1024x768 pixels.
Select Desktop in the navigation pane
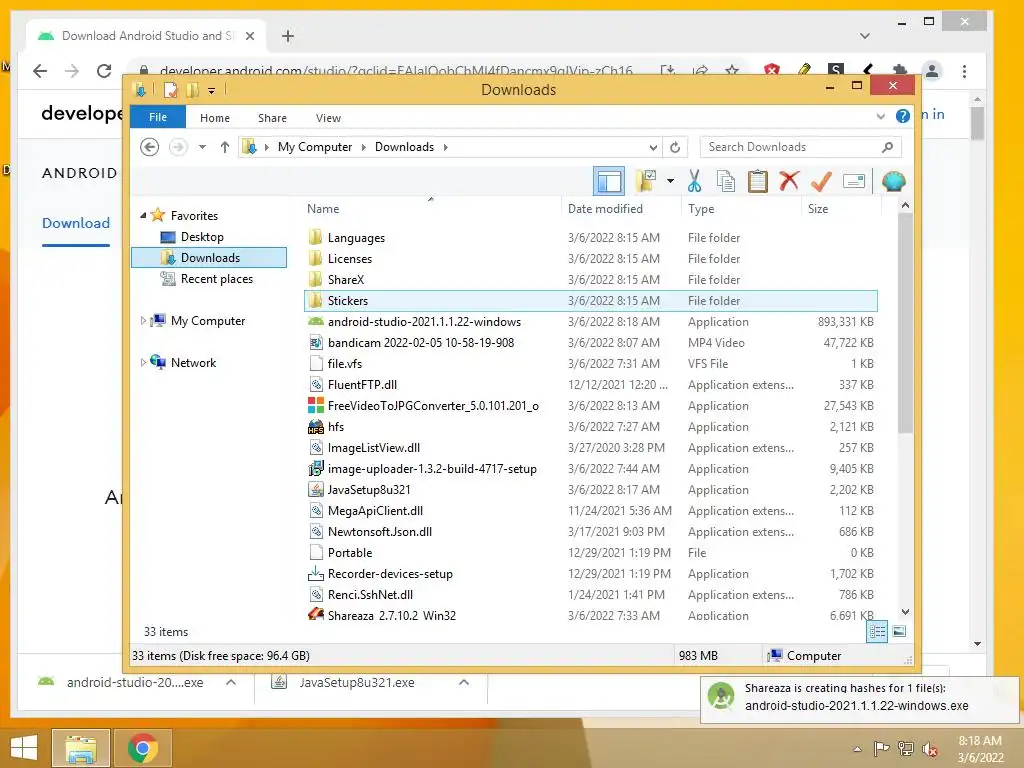[202, 236]
